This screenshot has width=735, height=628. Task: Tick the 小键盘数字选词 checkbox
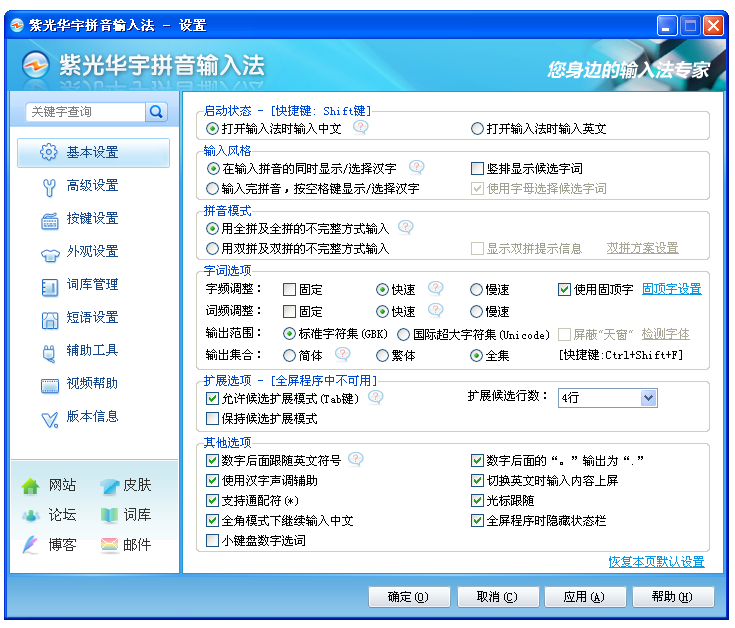tap(212, 541)
